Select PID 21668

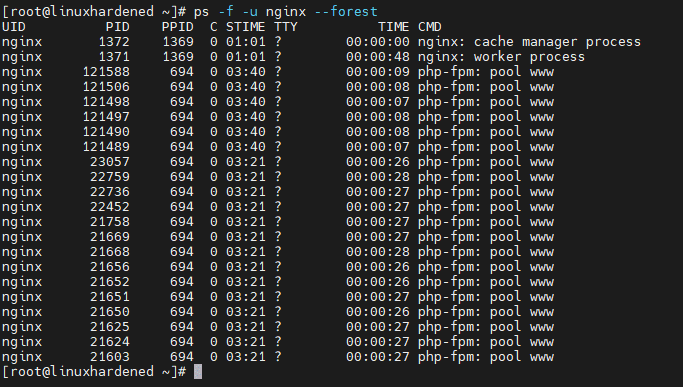coord(110,252)
